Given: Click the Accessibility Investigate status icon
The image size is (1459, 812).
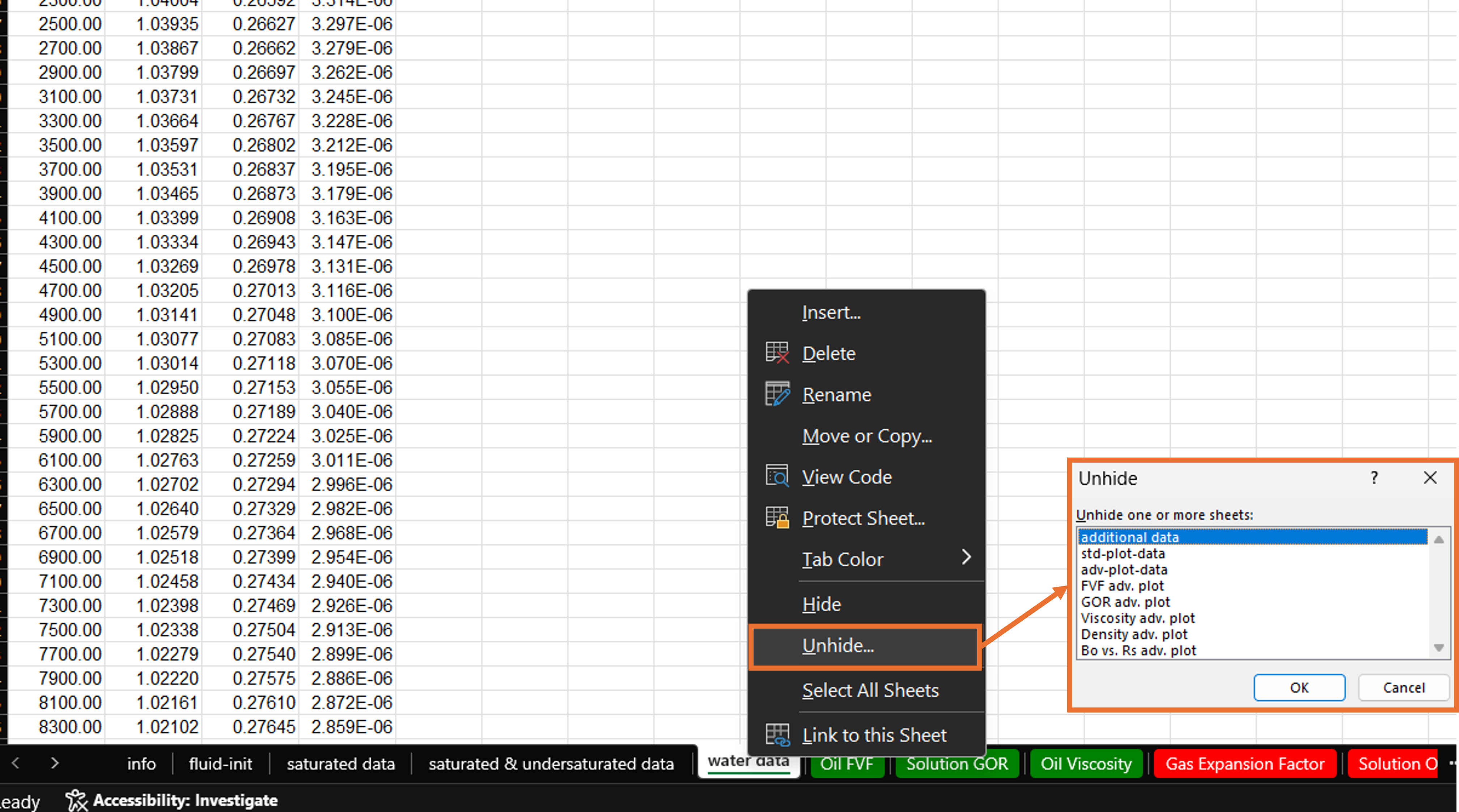Looking at the screenshot, I should (x=76, y=800).
